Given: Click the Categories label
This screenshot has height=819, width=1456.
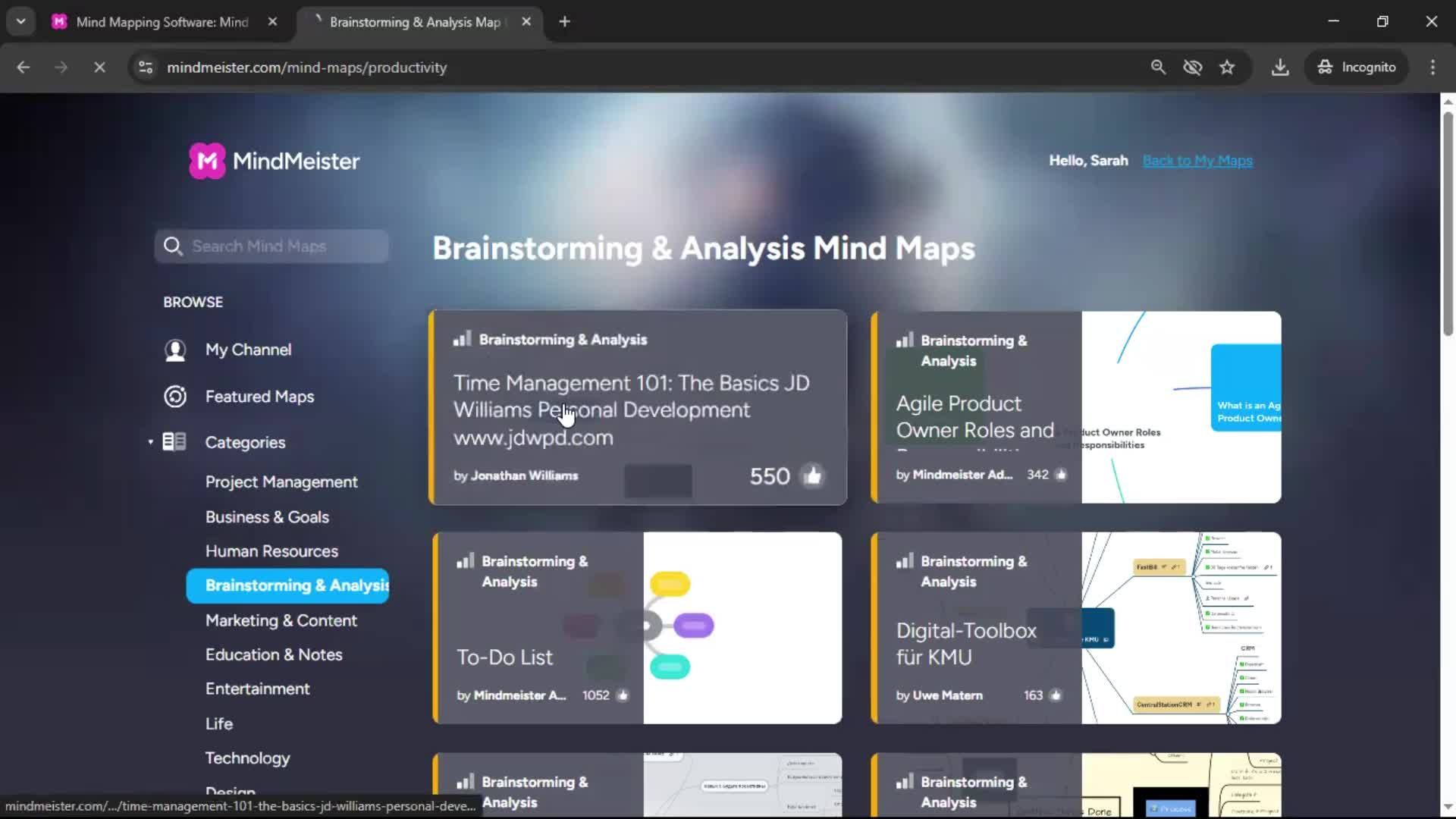Looking at the screenshot, I should coord(245,442).
